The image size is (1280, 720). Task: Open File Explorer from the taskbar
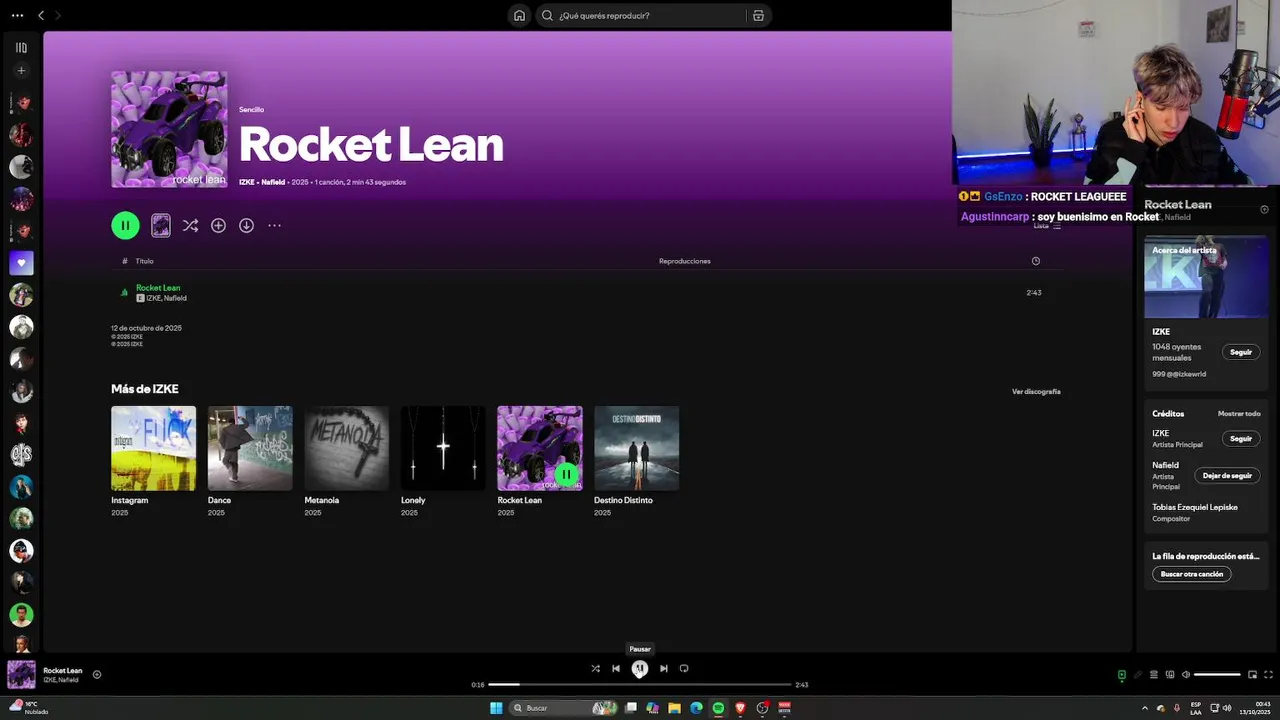(674, 708)
